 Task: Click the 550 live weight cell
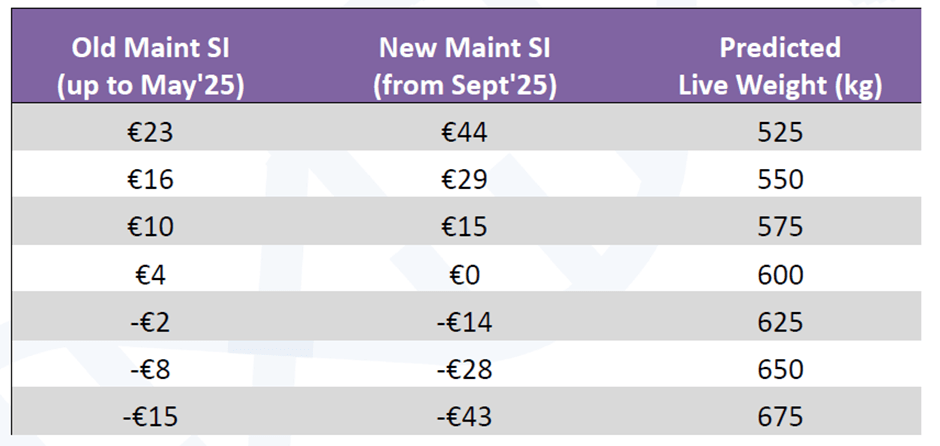coord(780,180)
